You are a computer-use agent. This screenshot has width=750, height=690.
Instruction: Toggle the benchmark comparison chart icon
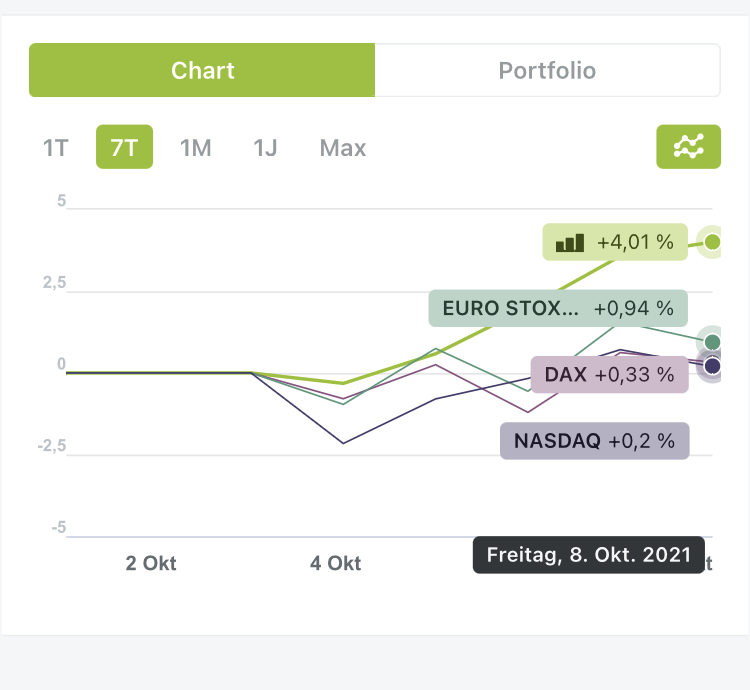688,148
